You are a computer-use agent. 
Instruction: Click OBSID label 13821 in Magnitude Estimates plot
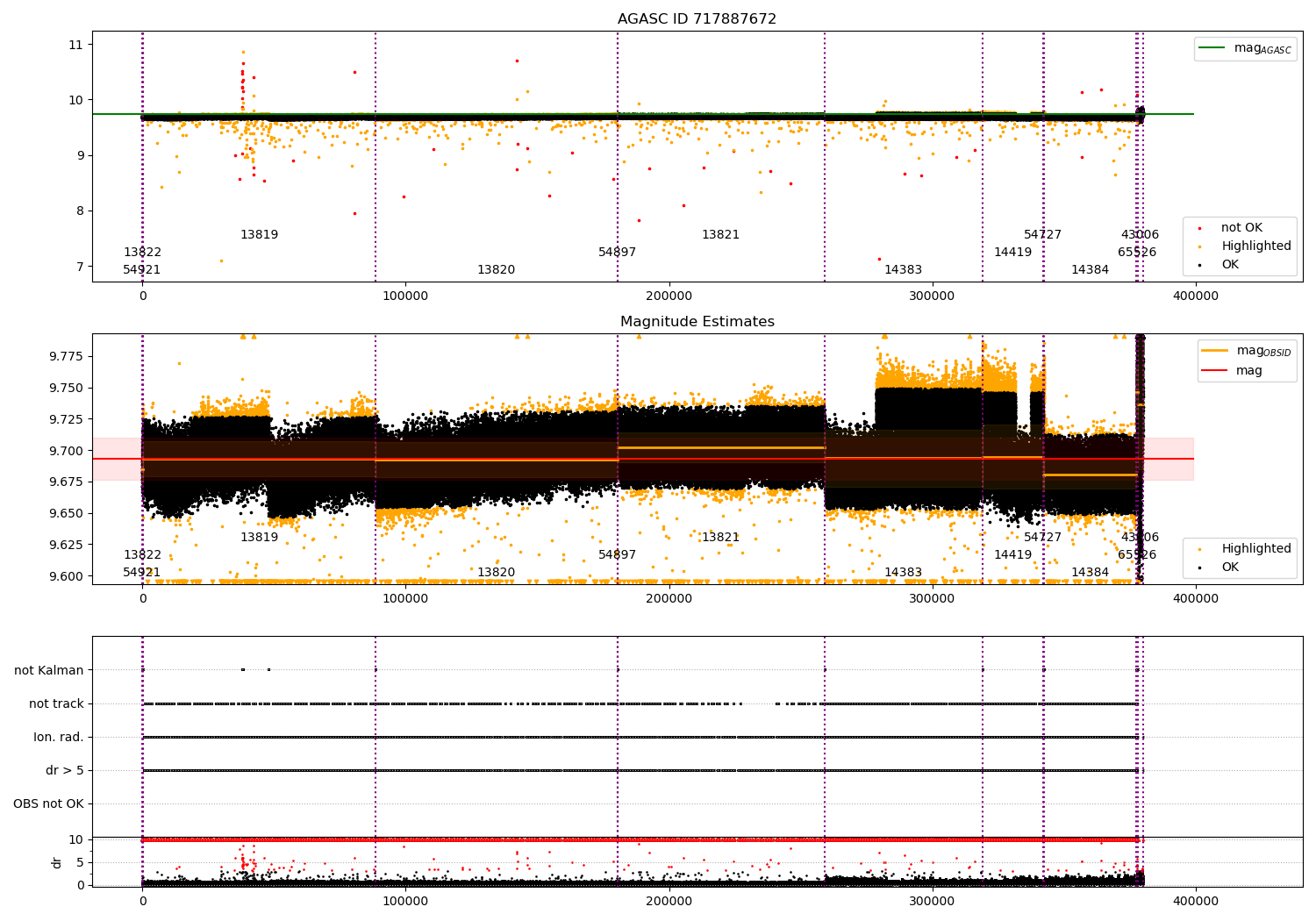pos(720,538)
